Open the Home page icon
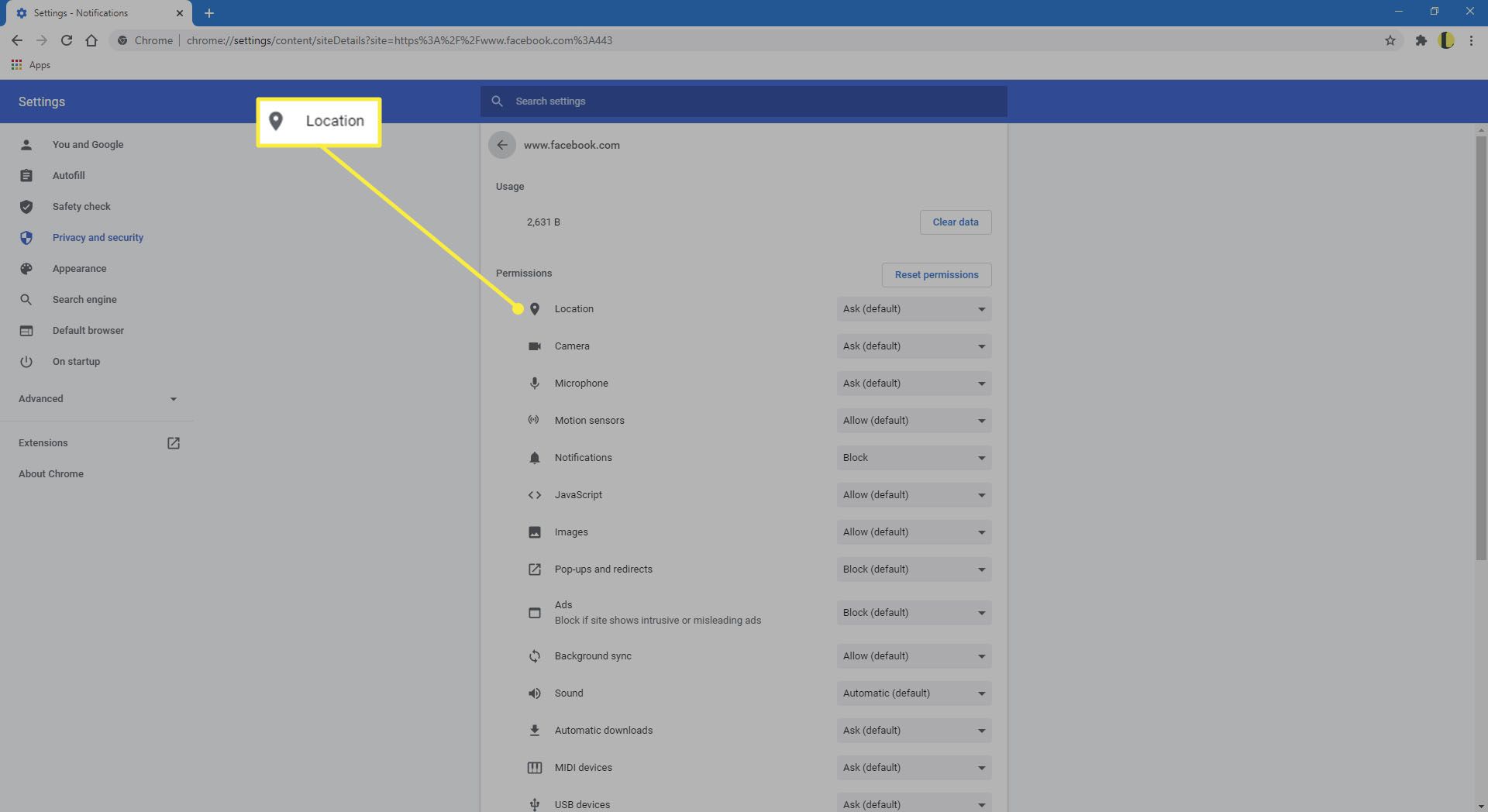This screenshot has height=812, width=1488. click(x=91, y=40)
